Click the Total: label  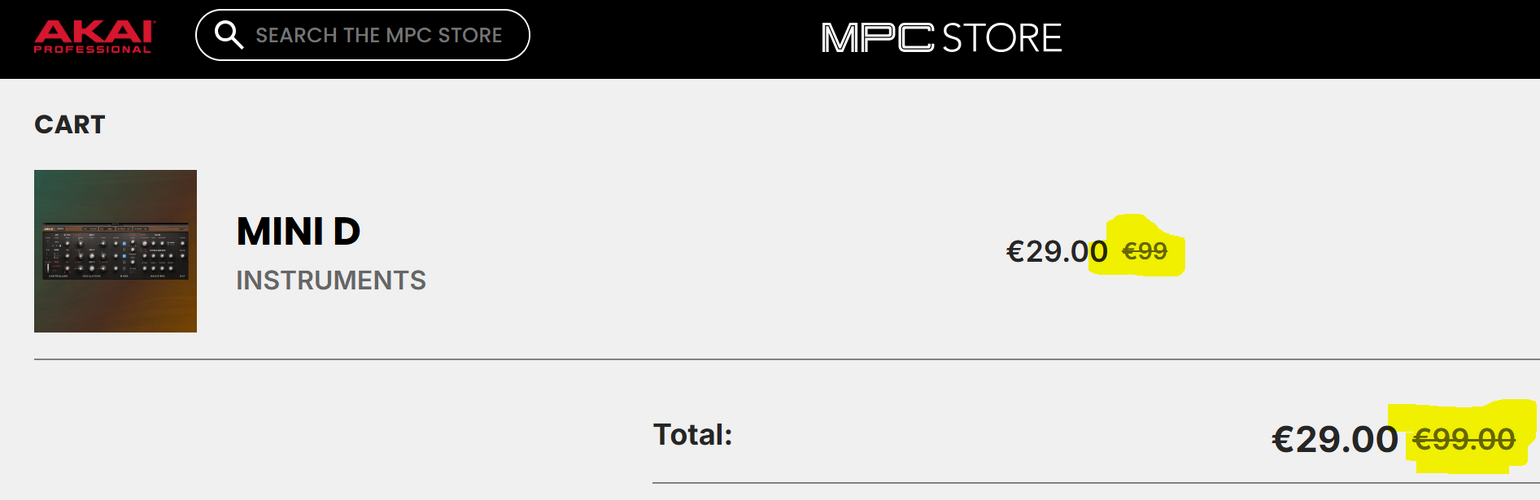693,434
